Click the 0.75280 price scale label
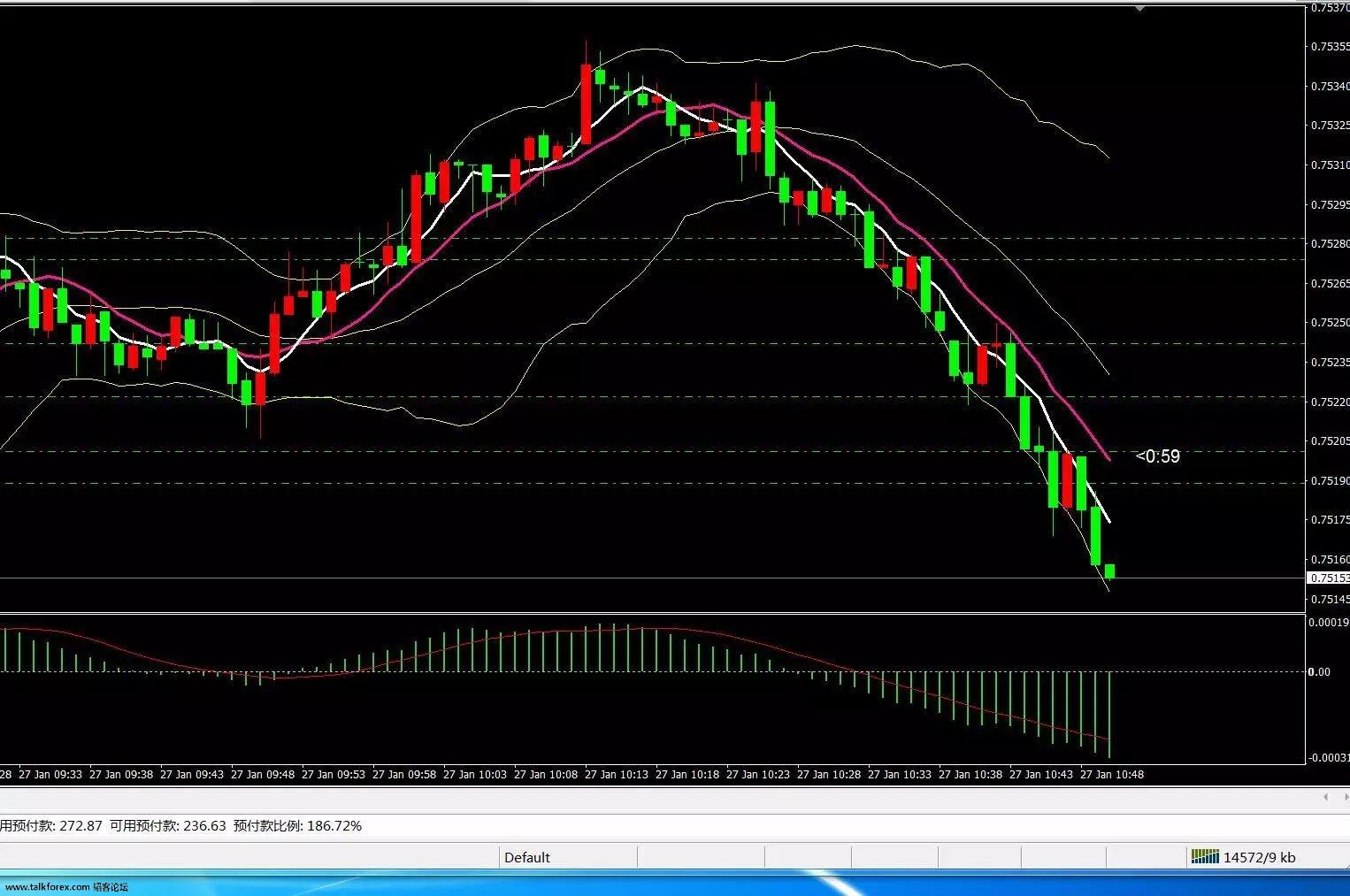The height and width of the screenshot is (896, 1350). click(x=1330, y=243)
